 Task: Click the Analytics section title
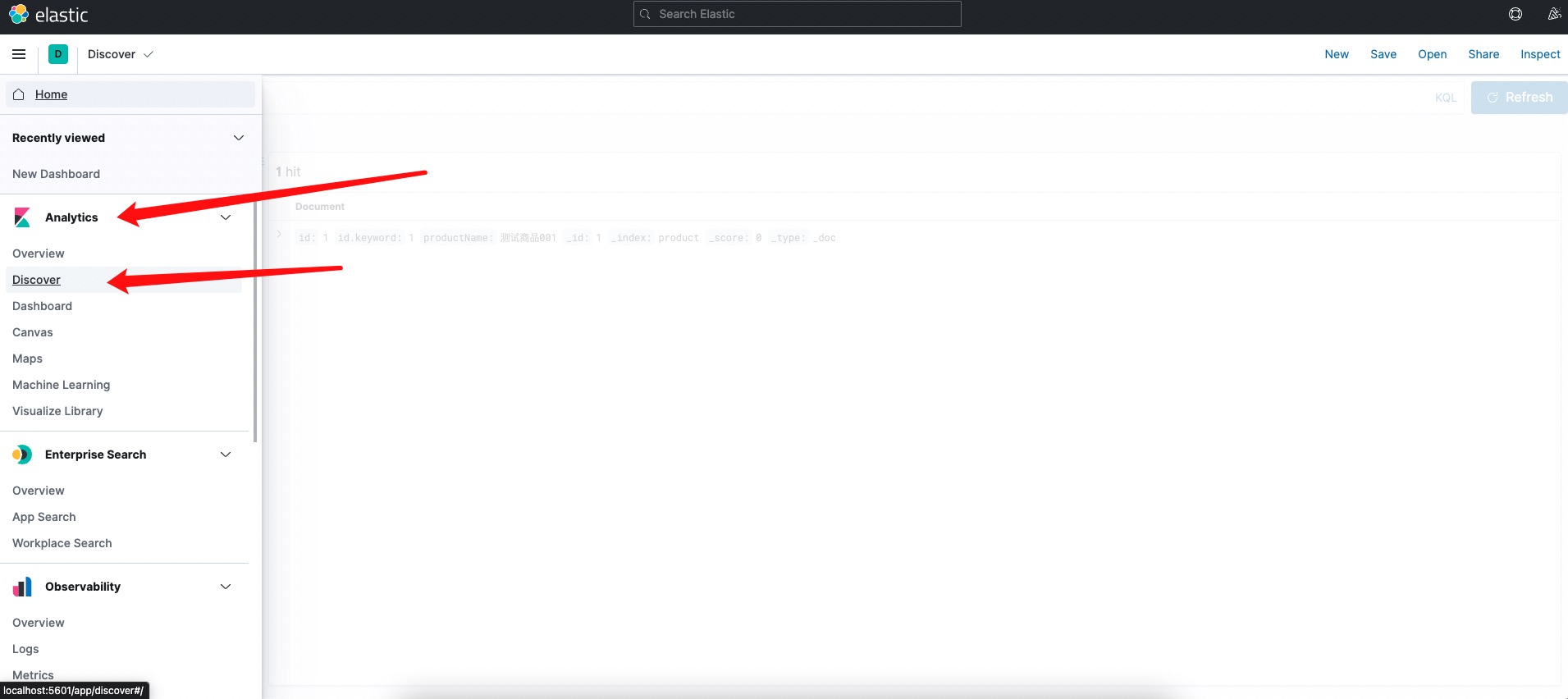click(x=71, y=217)
